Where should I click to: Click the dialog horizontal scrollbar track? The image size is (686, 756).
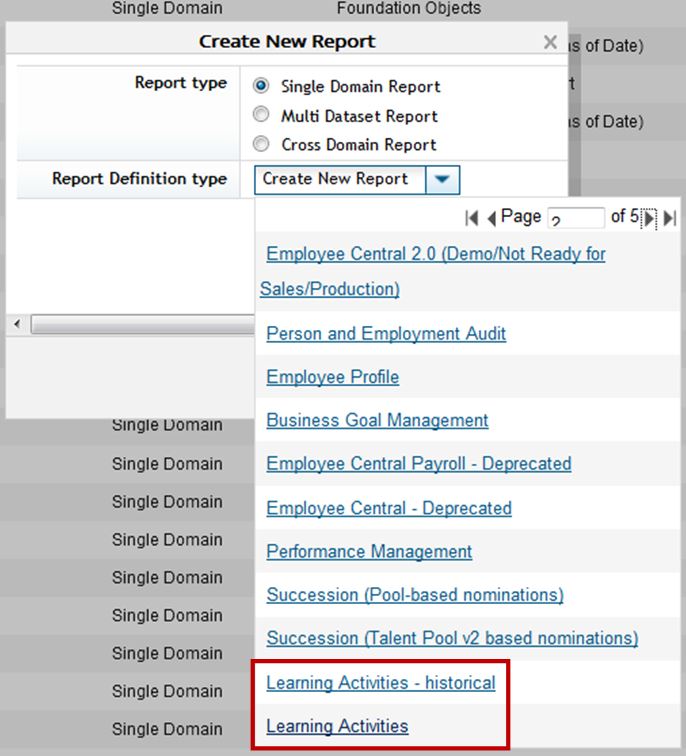click(143, 324)
